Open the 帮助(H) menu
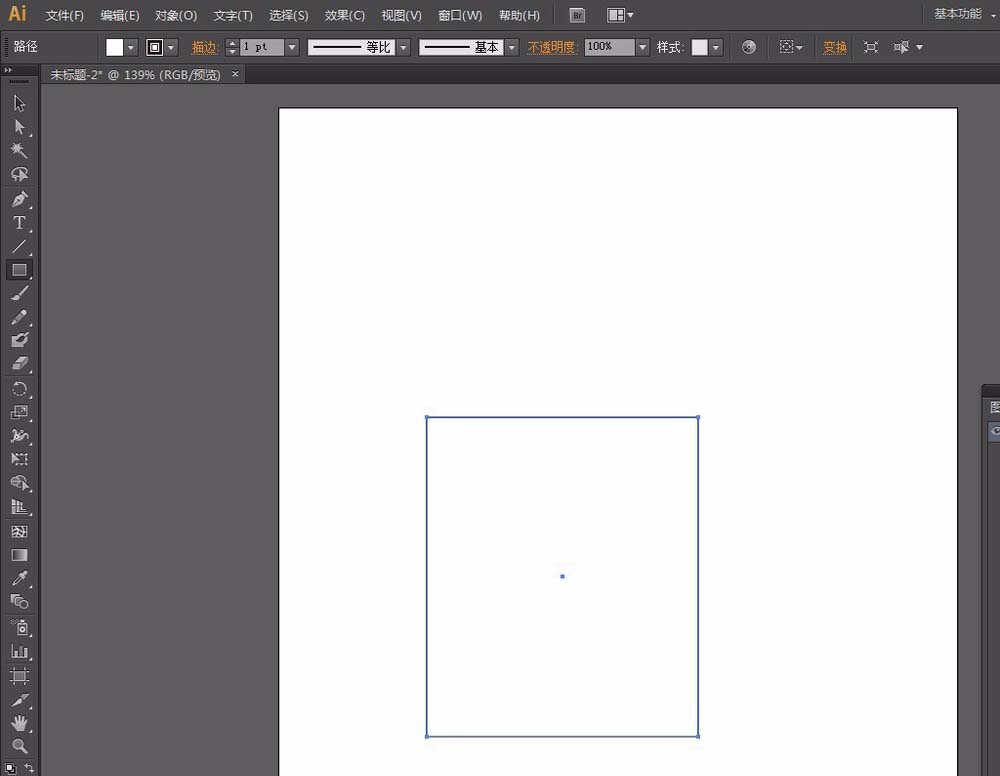1000x776 pixels. [519, 15]
